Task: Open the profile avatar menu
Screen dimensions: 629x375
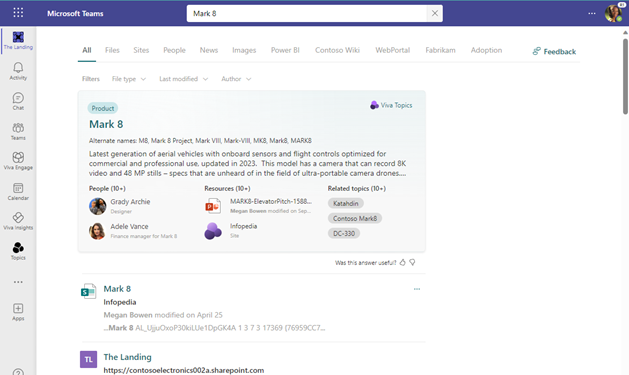Action: (x=613, y=13)
